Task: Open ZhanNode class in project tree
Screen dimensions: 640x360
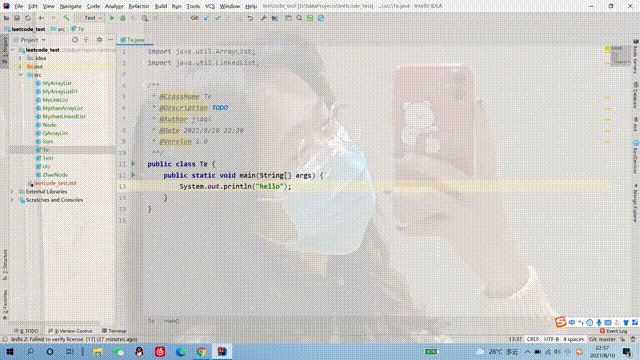Action: pyautogui.click(x=55, y=175)
